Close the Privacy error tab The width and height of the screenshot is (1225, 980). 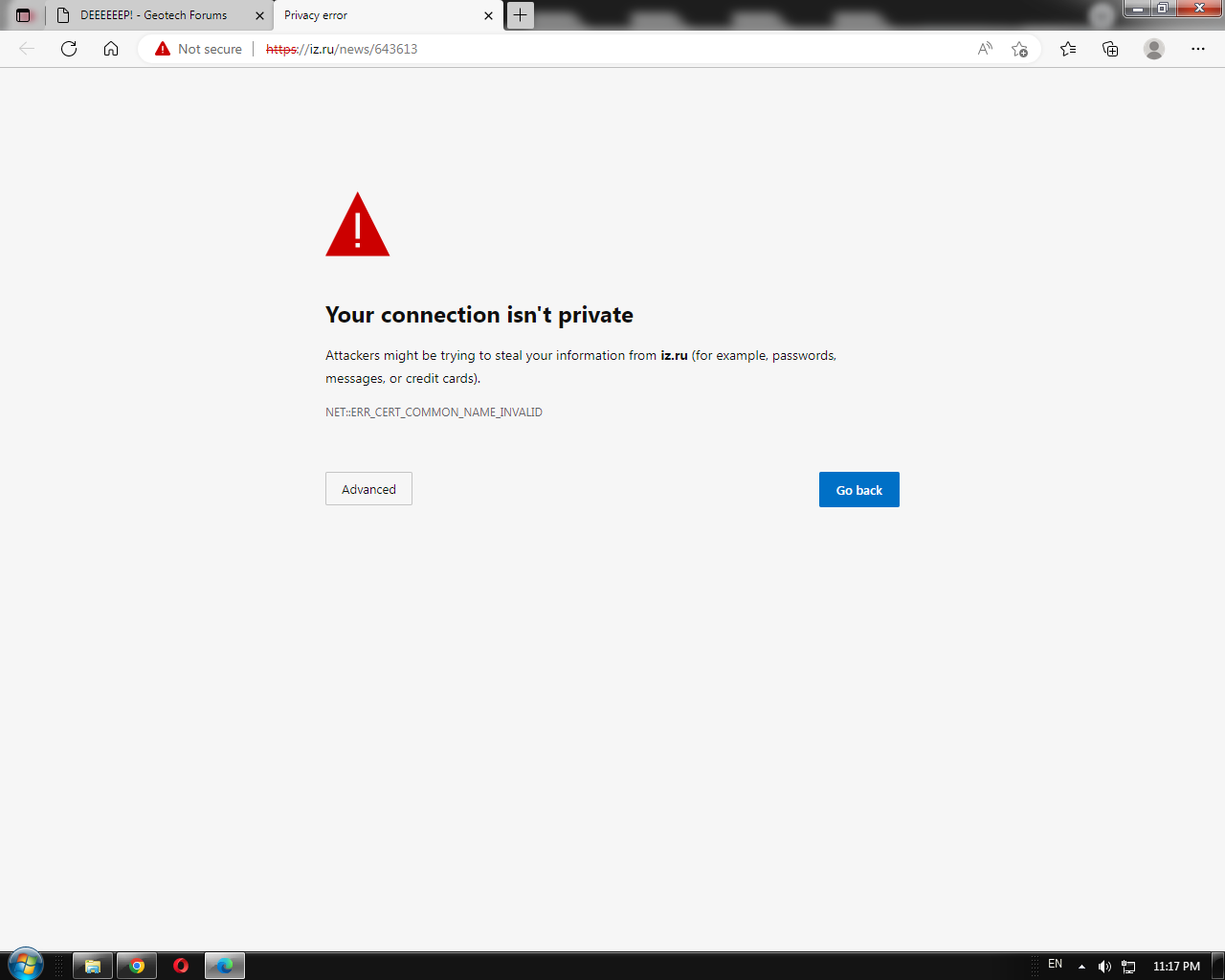[x=488, y=15]
